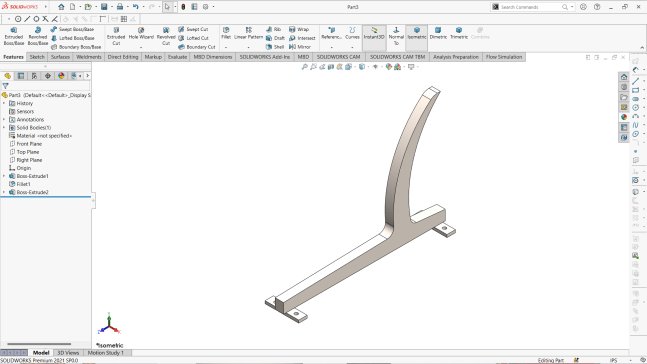The width and height of the screenshot is (647, 364).
Task: Open the Flow Simulation tab
Action: (x=504, y=57)
